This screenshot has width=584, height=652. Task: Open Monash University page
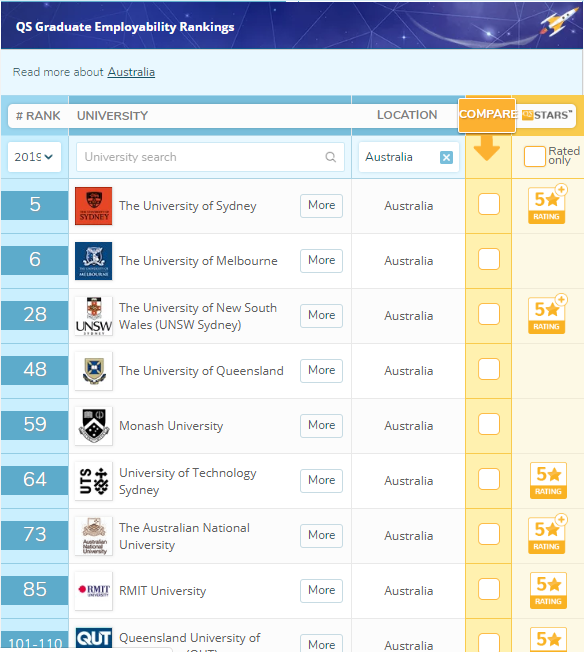click(171, 426)
